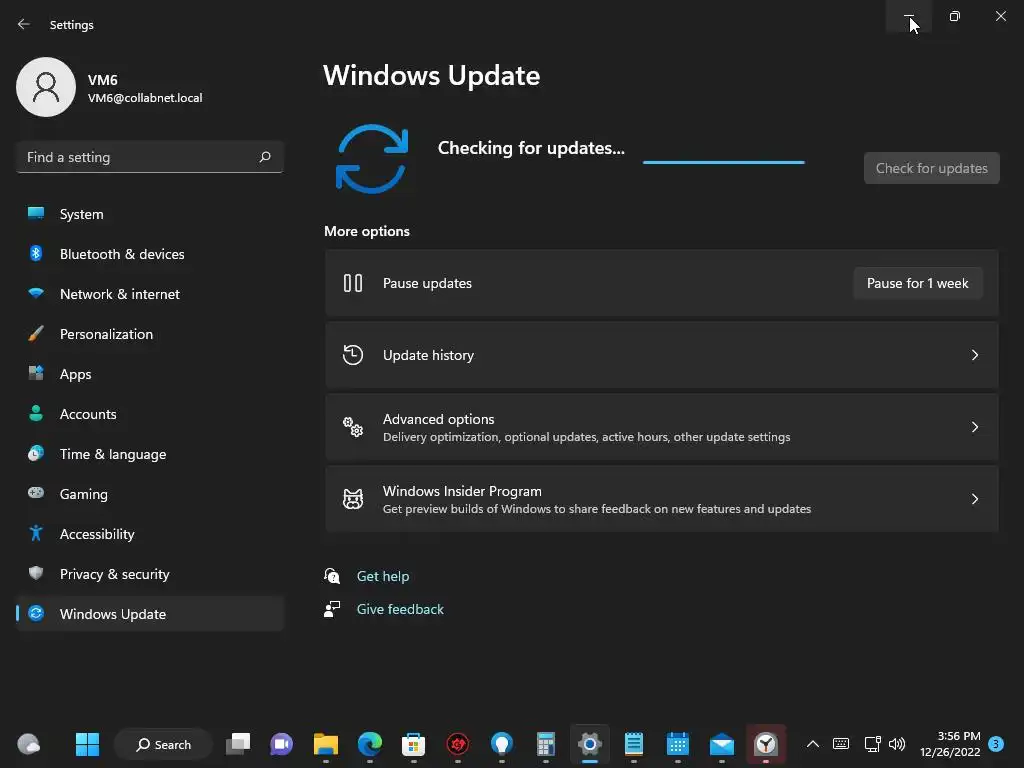The width and height of the screenshot is (1024, 768).
Task: Open Calculator from taskbar
Action: point(545,744)
